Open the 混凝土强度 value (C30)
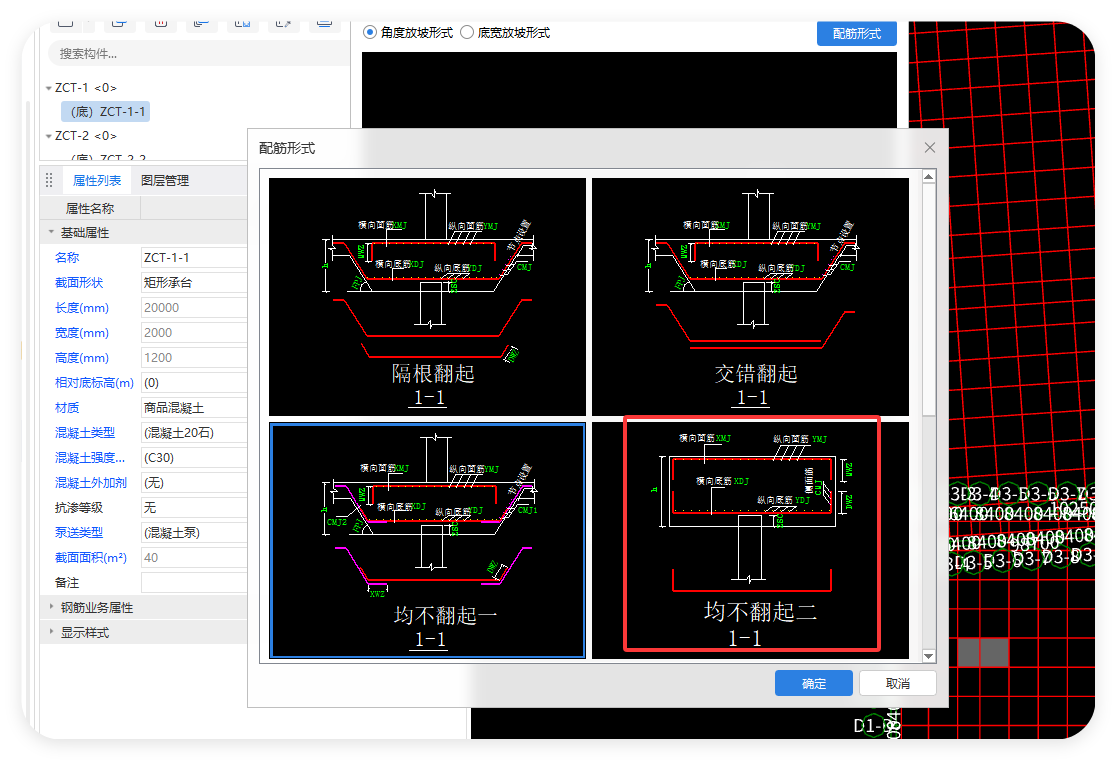The image size is (1116, 760). [194, 458]
